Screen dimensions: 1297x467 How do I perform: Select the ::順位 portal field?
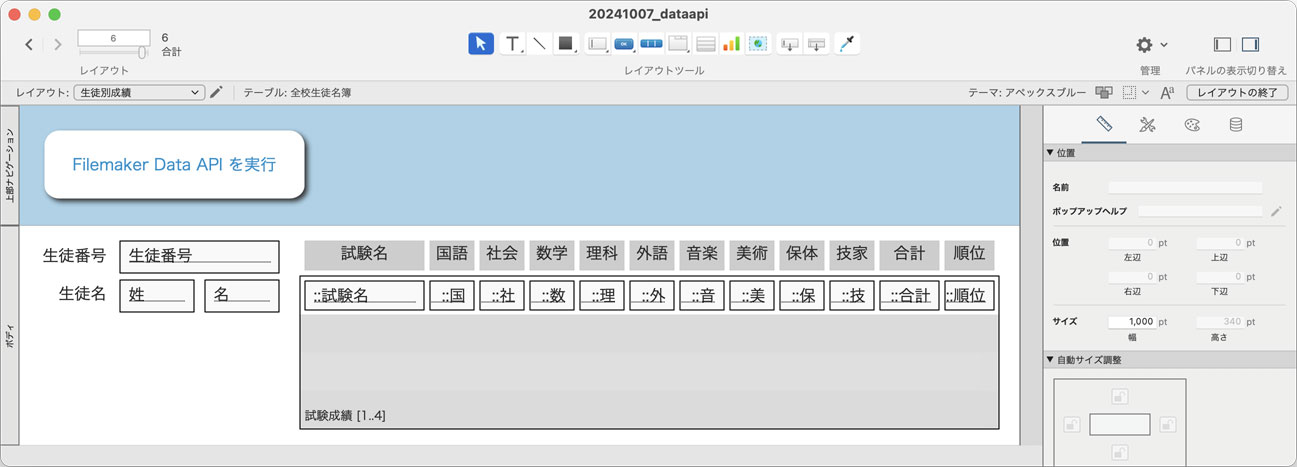tap(969, 295)
